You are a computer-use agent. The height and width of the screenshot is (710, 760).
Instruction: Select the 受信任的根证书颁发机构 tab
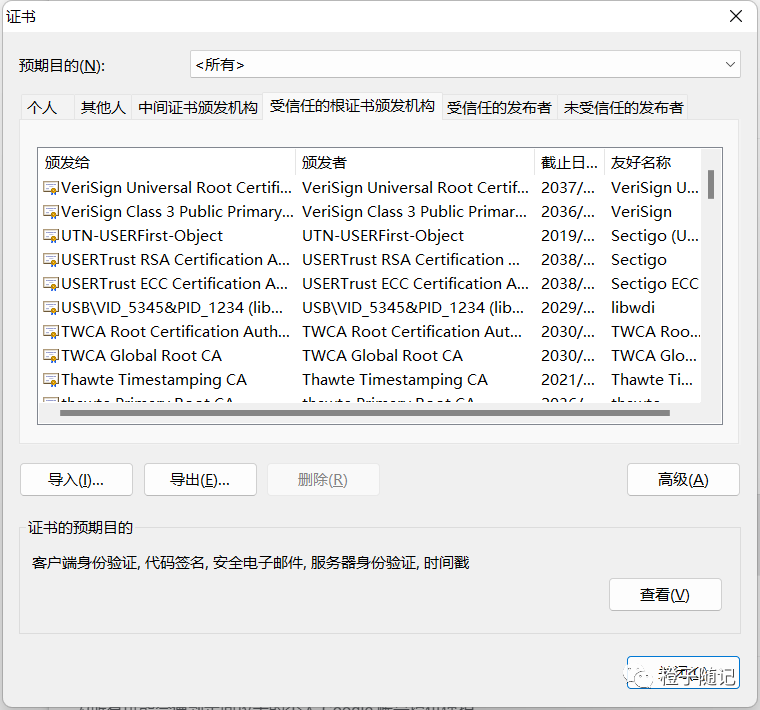click(x=352, y=106)
